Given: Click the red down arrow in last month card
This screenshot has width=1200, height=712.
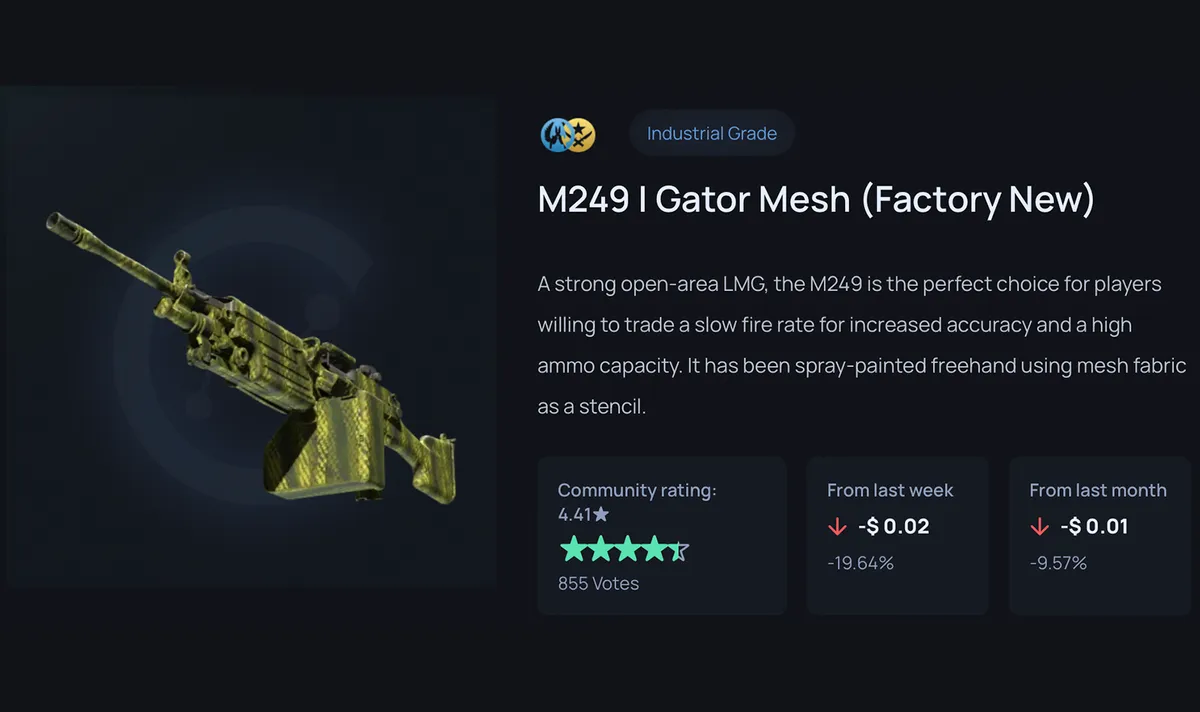Looking at the screenshot, I should pyautogui.click(x=1039, y=527).
